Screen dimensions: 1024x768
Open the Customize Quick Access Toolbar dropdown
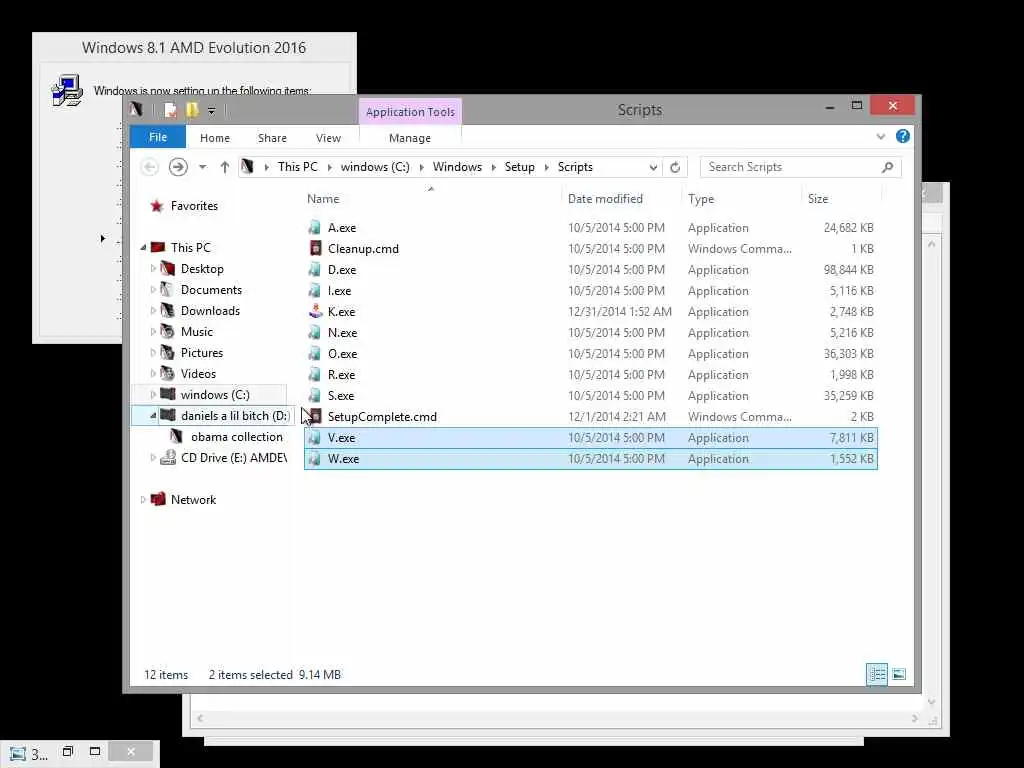pos(212,111)
